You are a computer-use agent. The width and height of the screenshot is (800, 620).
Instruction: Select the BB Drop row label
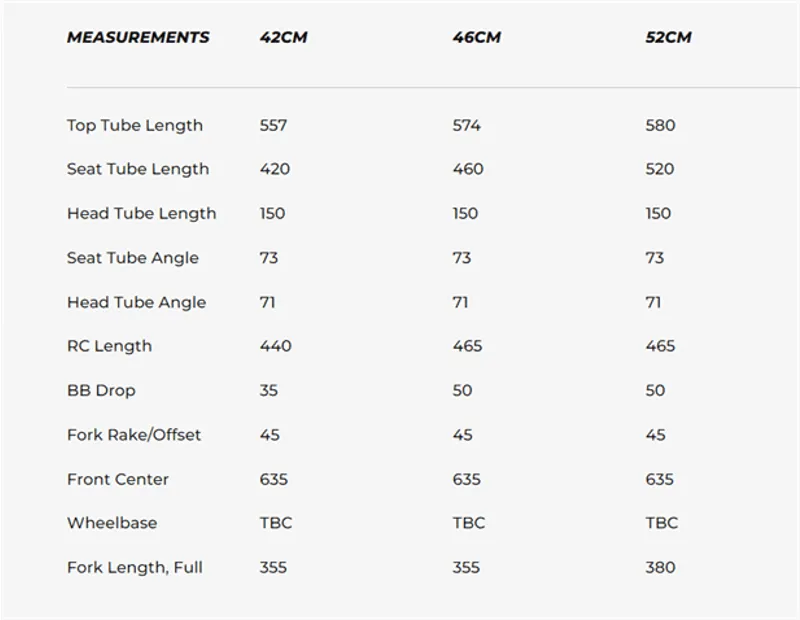coord(101,390)
